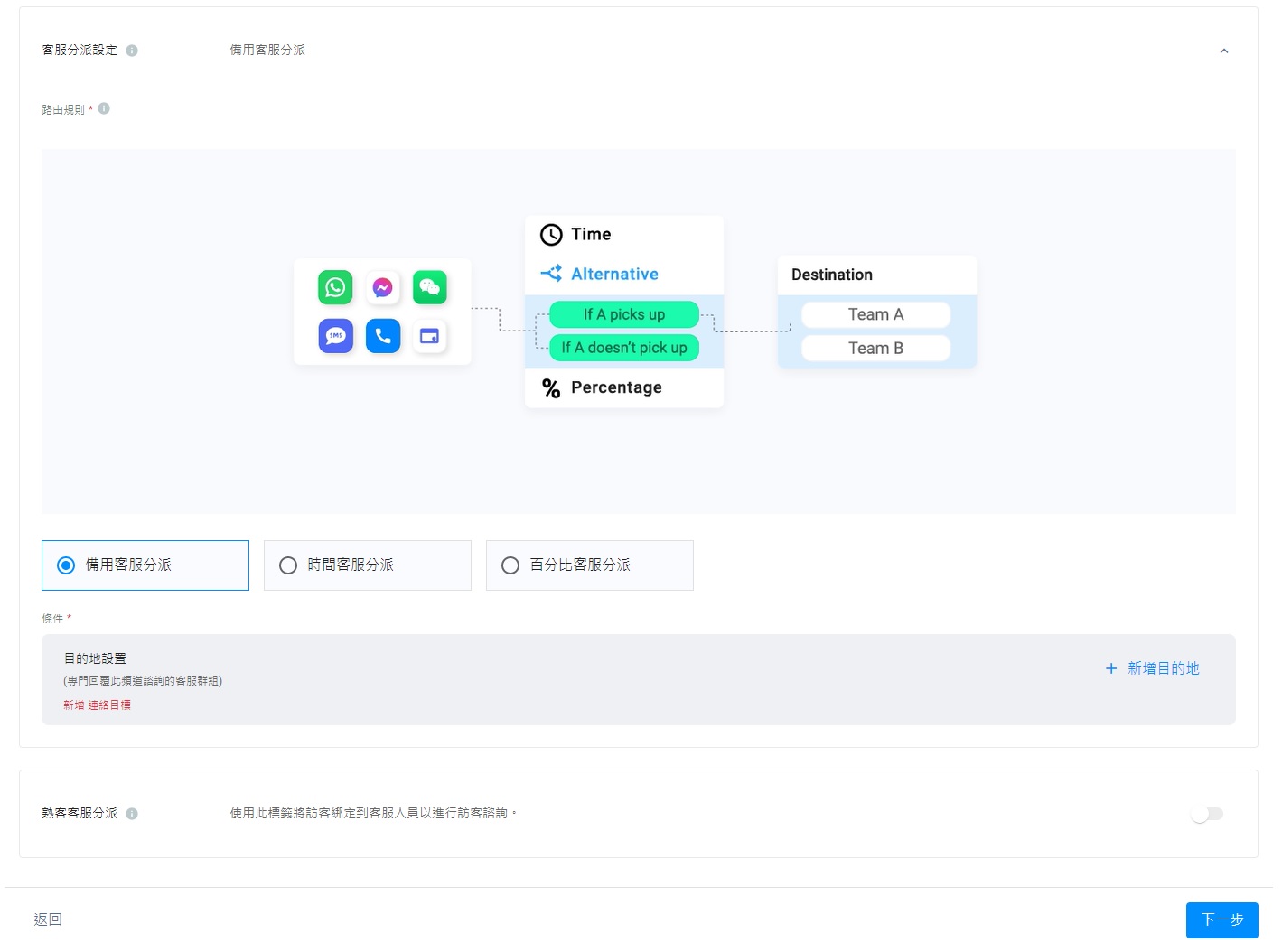Click the Messenger icon in the routing diagram

tap(383, 287)
